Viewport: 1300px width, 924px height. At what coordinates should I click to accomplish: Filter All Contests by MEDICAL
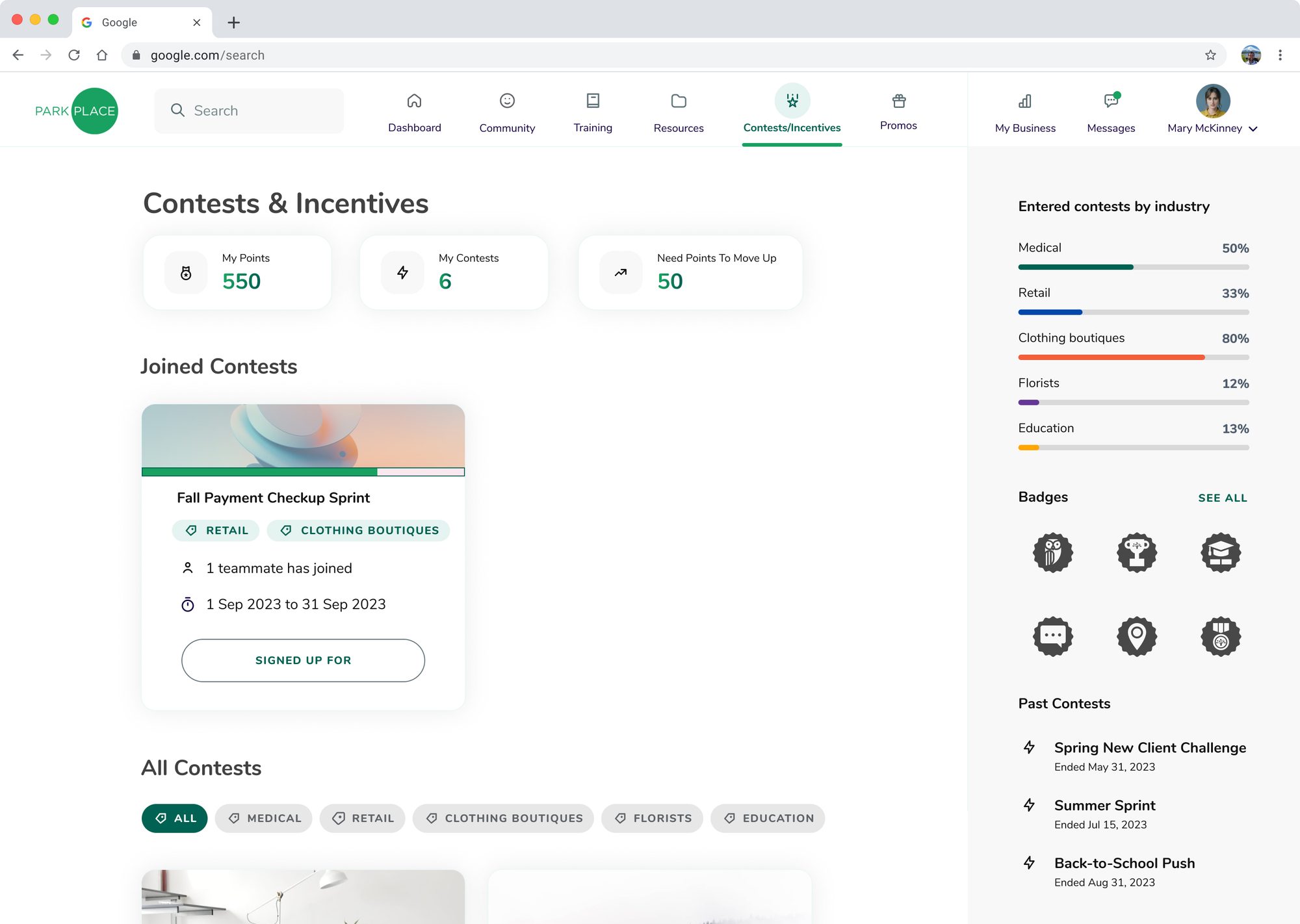click(264, 818)
